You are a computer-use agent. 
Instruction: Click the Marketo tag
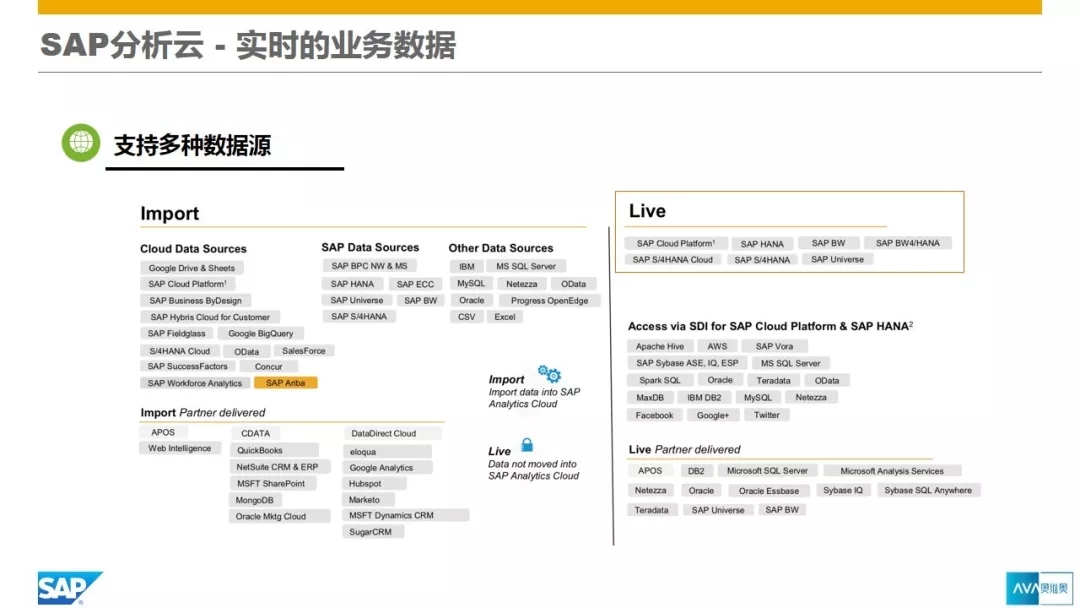coord(368,500)
